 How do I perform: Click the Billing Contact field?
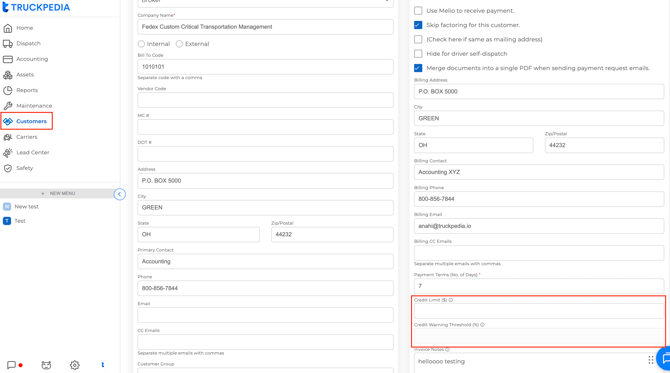[539, 172]
